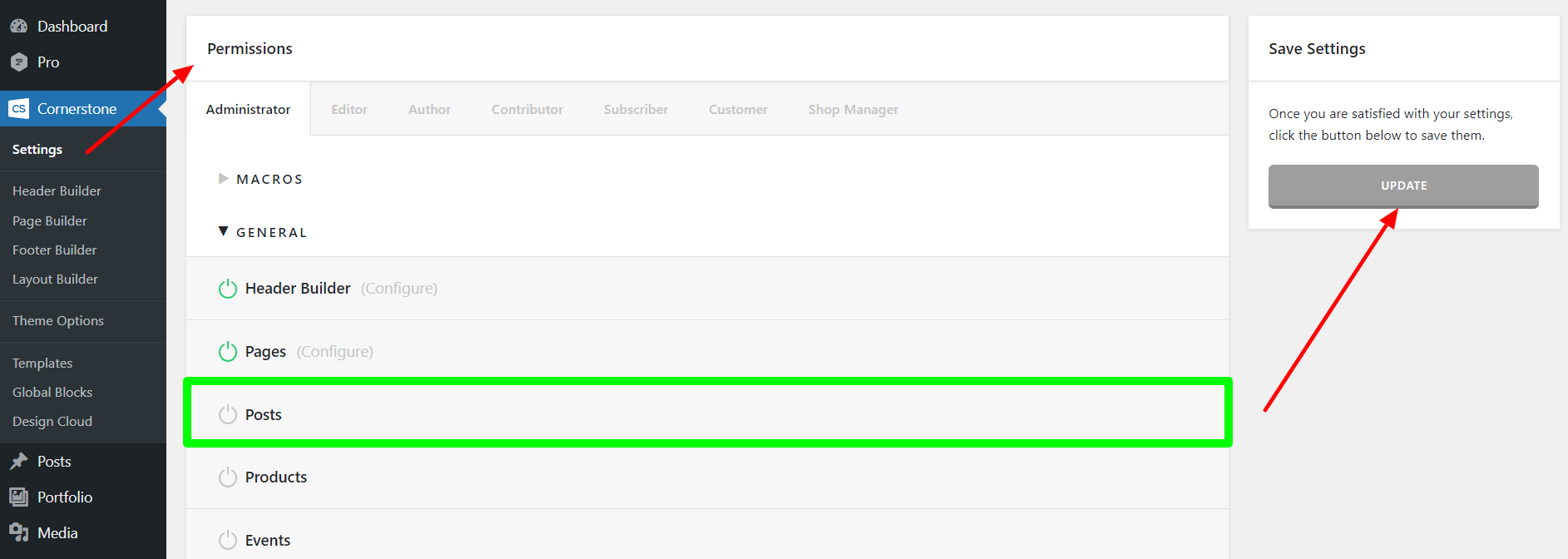Image resolution: width=1568 pixels, height=559 pixels.
Task: Click the Dashboard gauge icon
Action: coord(18,27)
